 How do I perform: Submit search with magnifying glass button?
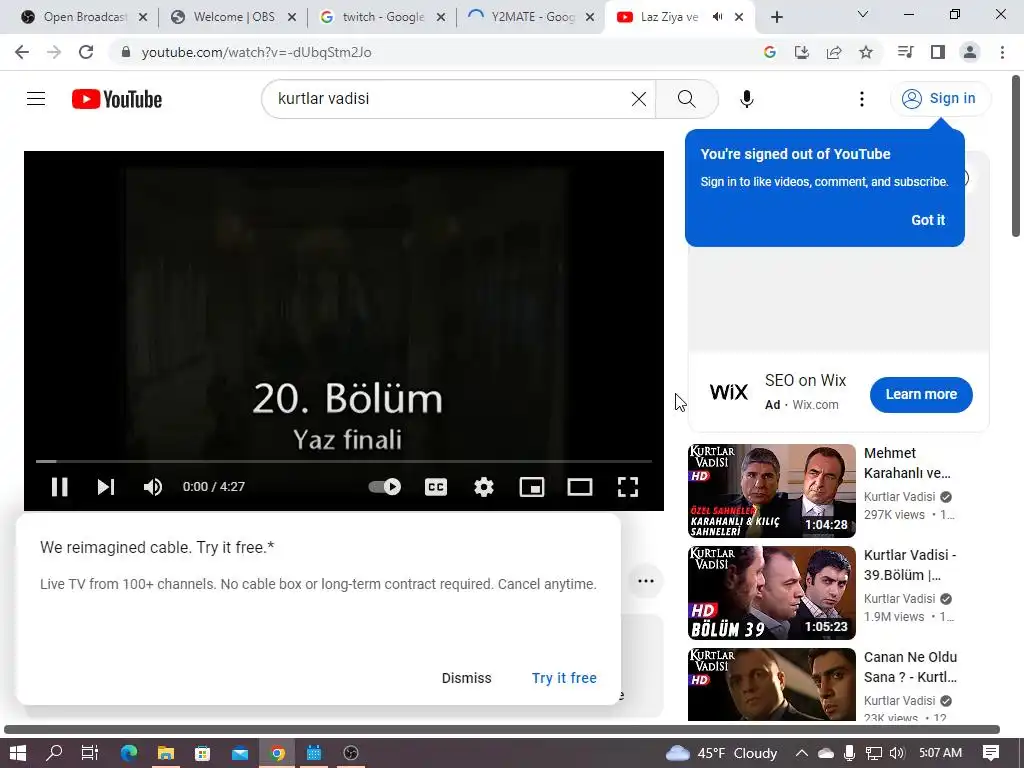tap(686, 99)
